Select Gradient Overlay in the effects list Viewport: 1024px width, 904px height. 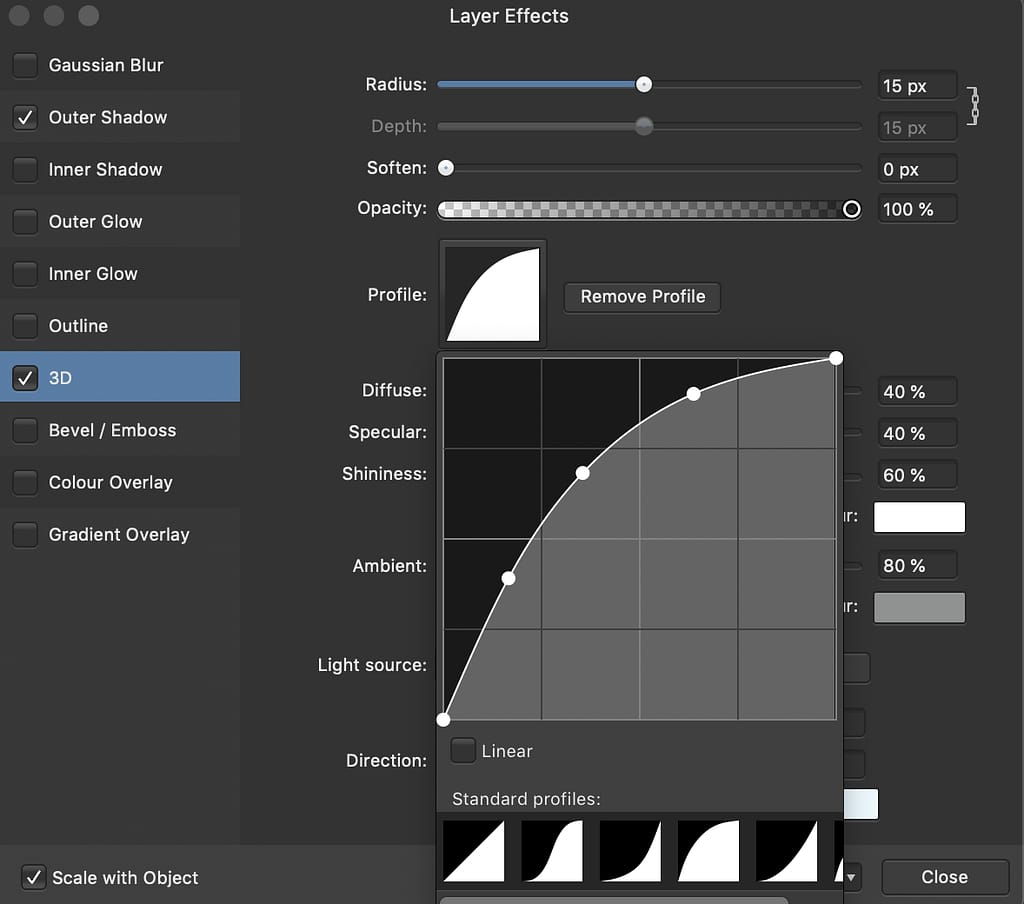[x=120, y=534]
